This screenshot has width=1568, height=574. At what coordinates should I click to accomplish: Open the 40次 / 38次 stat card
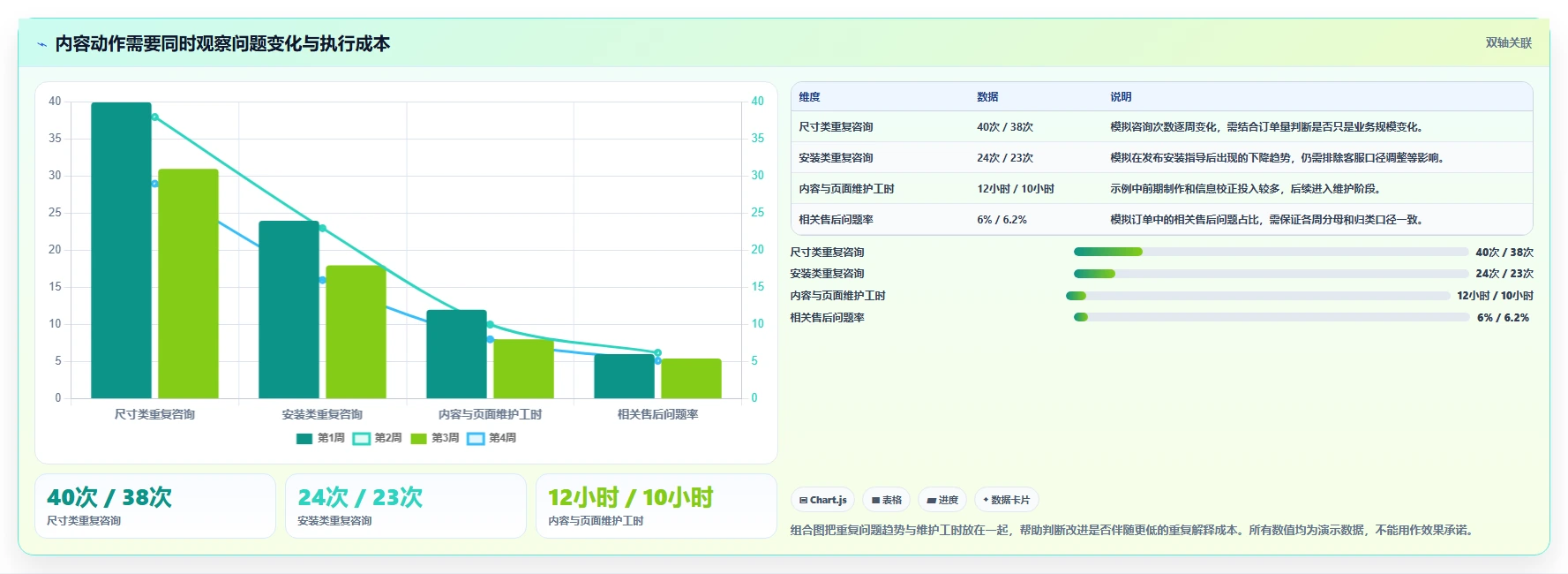click(x=155, y=506)
